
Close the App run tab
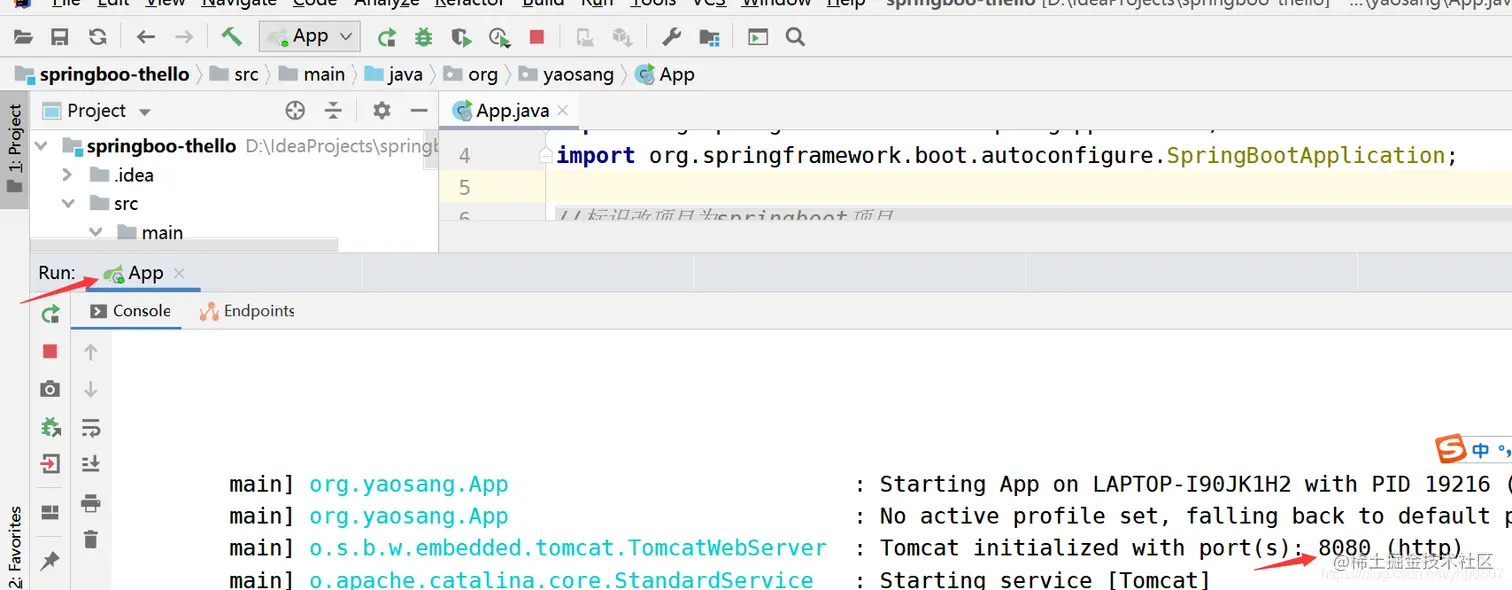click(x=179, y=273)
